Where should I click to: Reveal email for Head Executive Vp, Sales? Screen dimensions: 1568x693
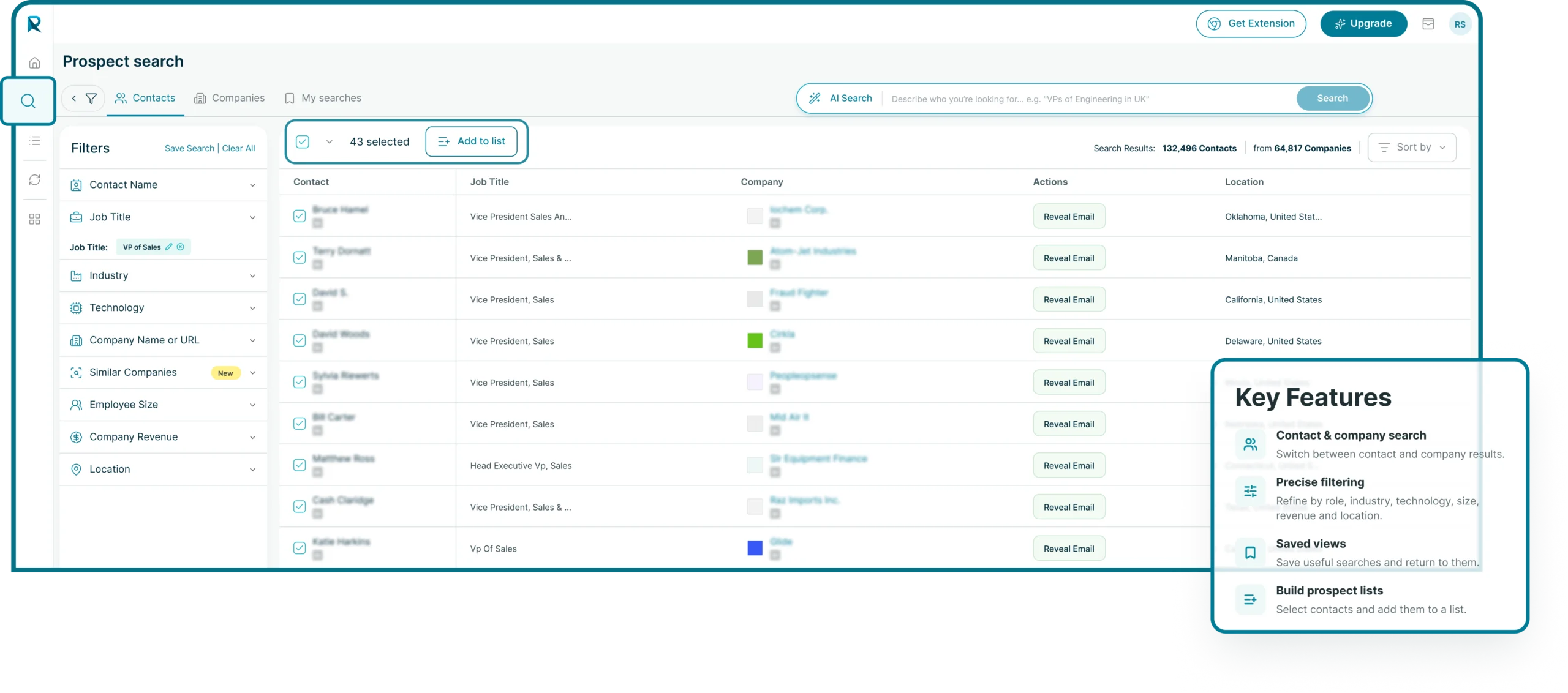[1069, 465]
